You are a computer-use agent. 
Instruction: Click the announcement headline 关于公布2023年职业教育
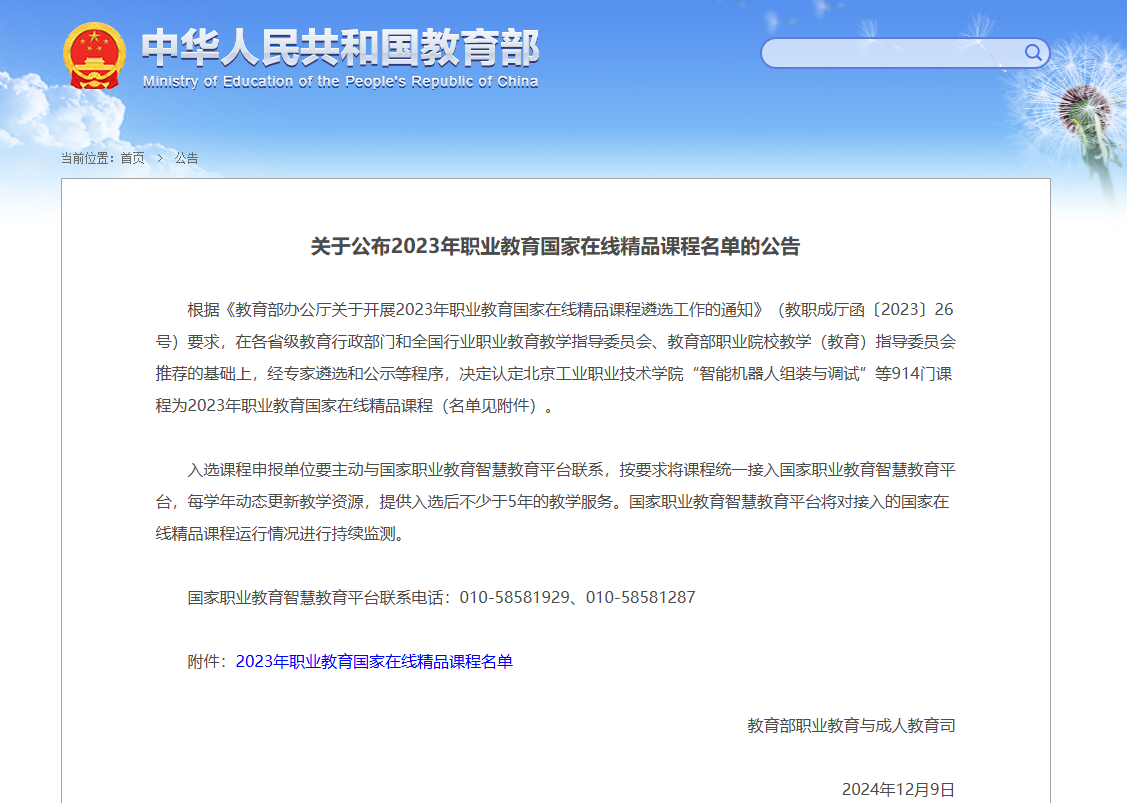pyautogui.click(x=555, y=247)
